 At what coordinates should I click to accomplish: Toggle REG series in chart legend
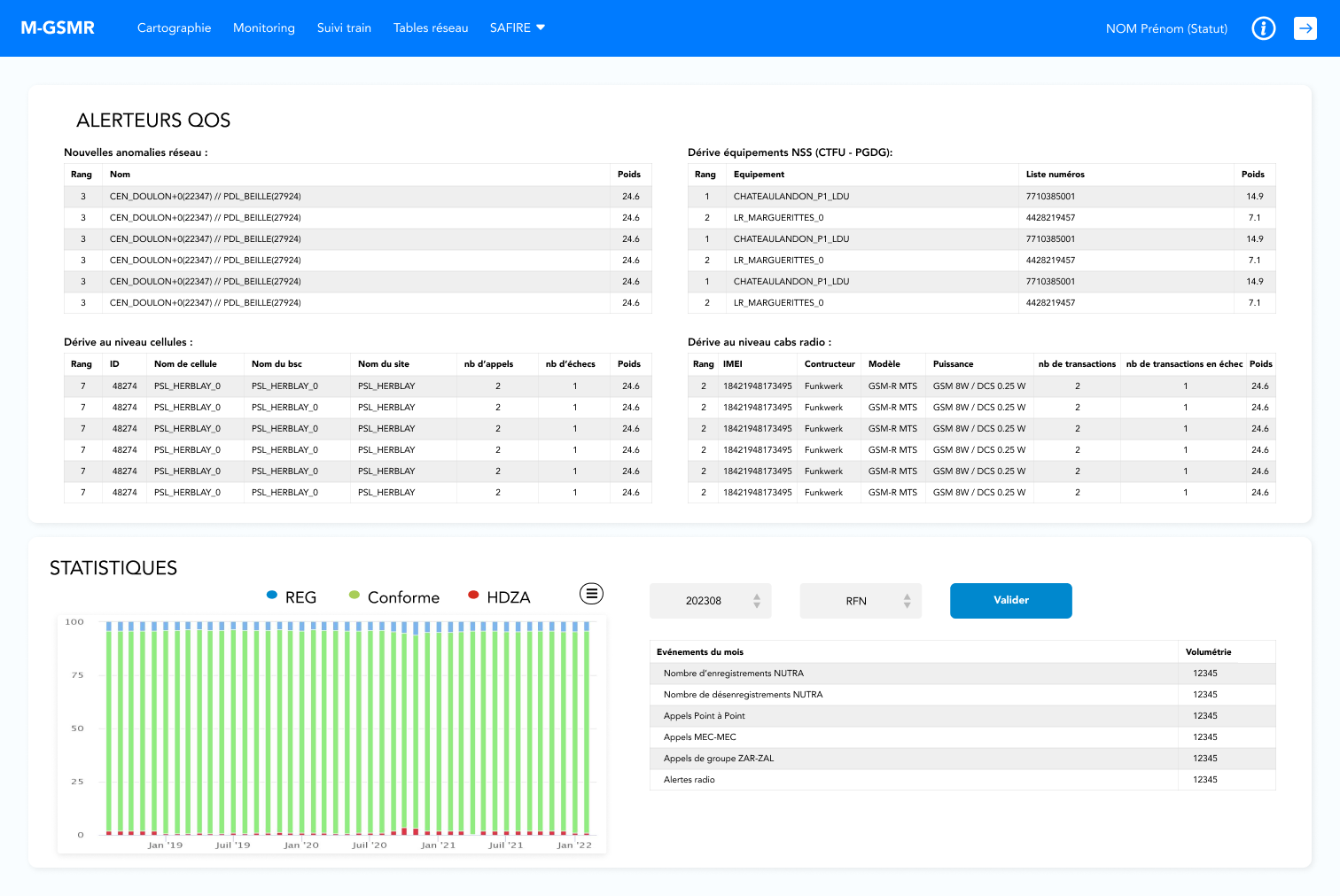[x=292, y=597]
